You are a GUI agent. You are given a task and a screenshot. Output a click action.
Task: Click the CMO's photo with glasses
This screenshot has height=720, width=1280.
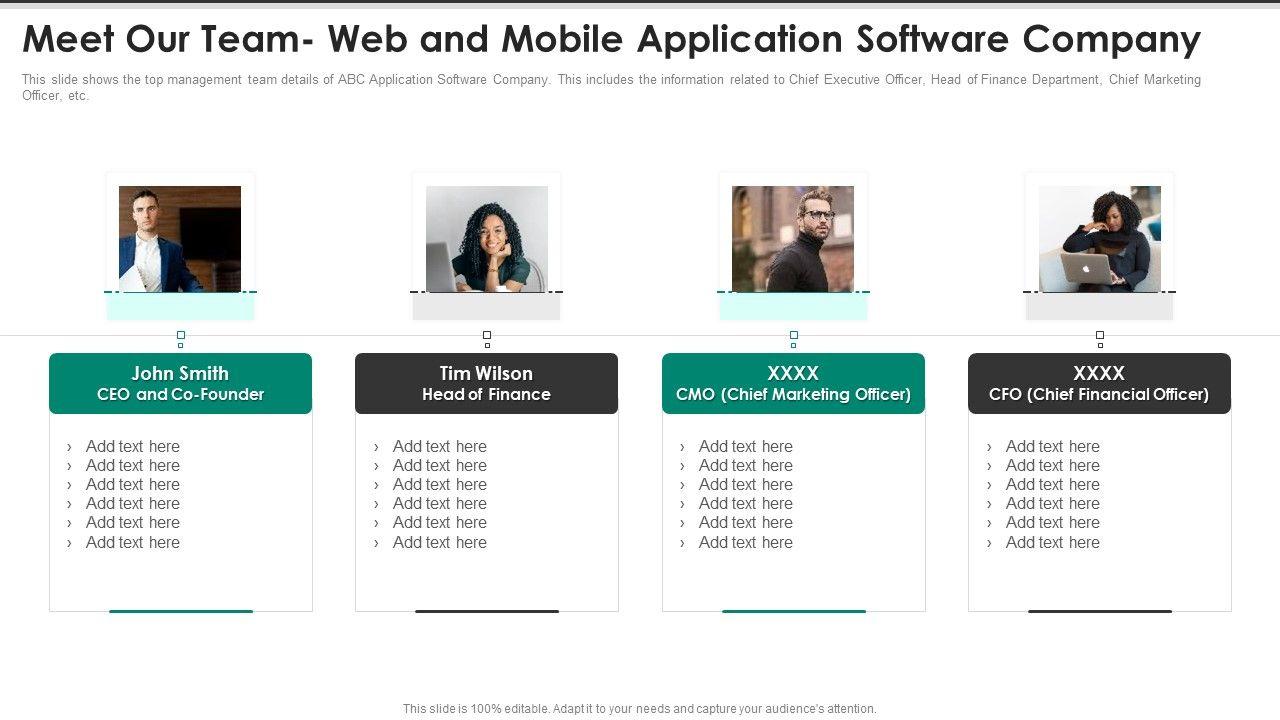point(793,238)
